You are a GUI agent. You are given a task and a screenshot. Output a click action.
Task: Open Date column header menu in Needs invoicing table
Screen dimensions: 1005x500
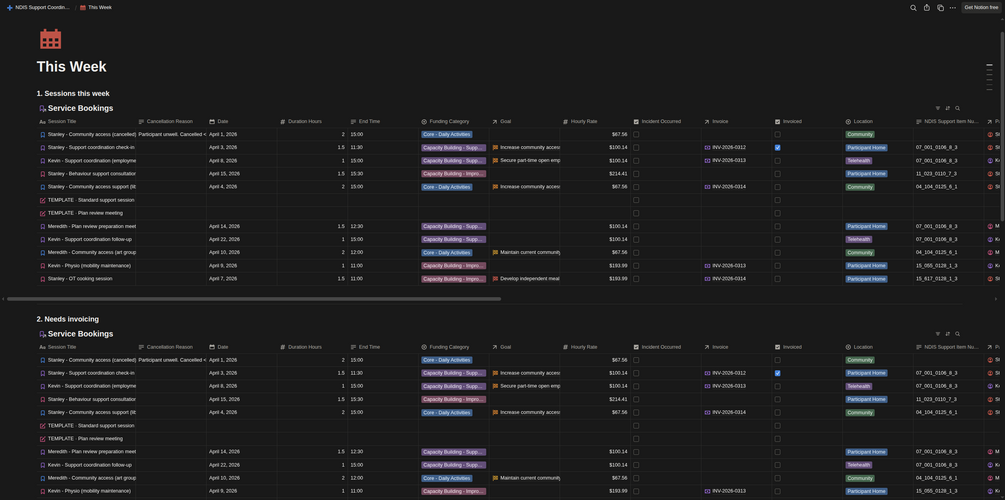(242, 347)
